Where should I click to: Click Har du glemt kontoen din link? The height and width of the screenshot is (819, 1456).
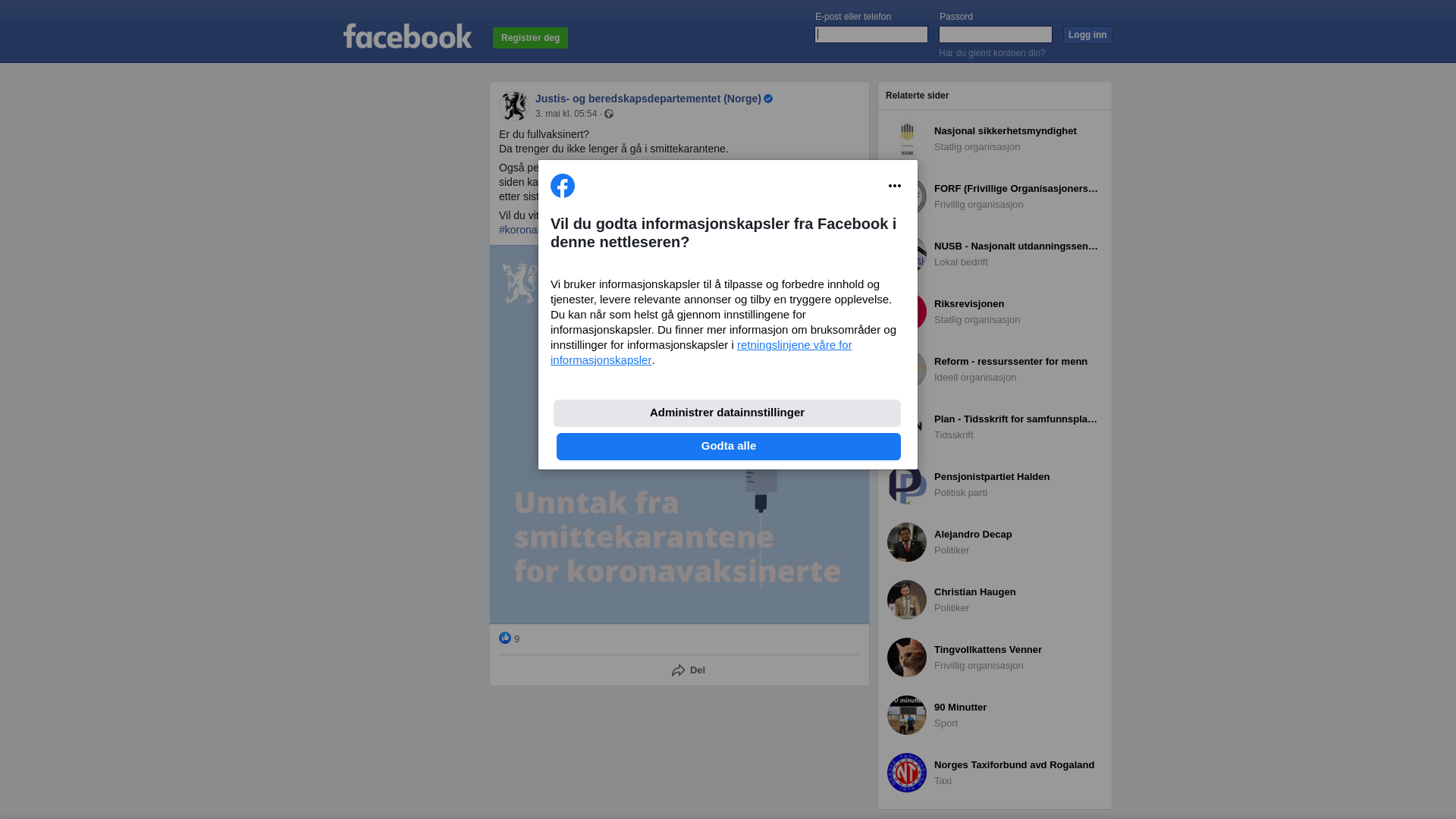coord(992,53)
